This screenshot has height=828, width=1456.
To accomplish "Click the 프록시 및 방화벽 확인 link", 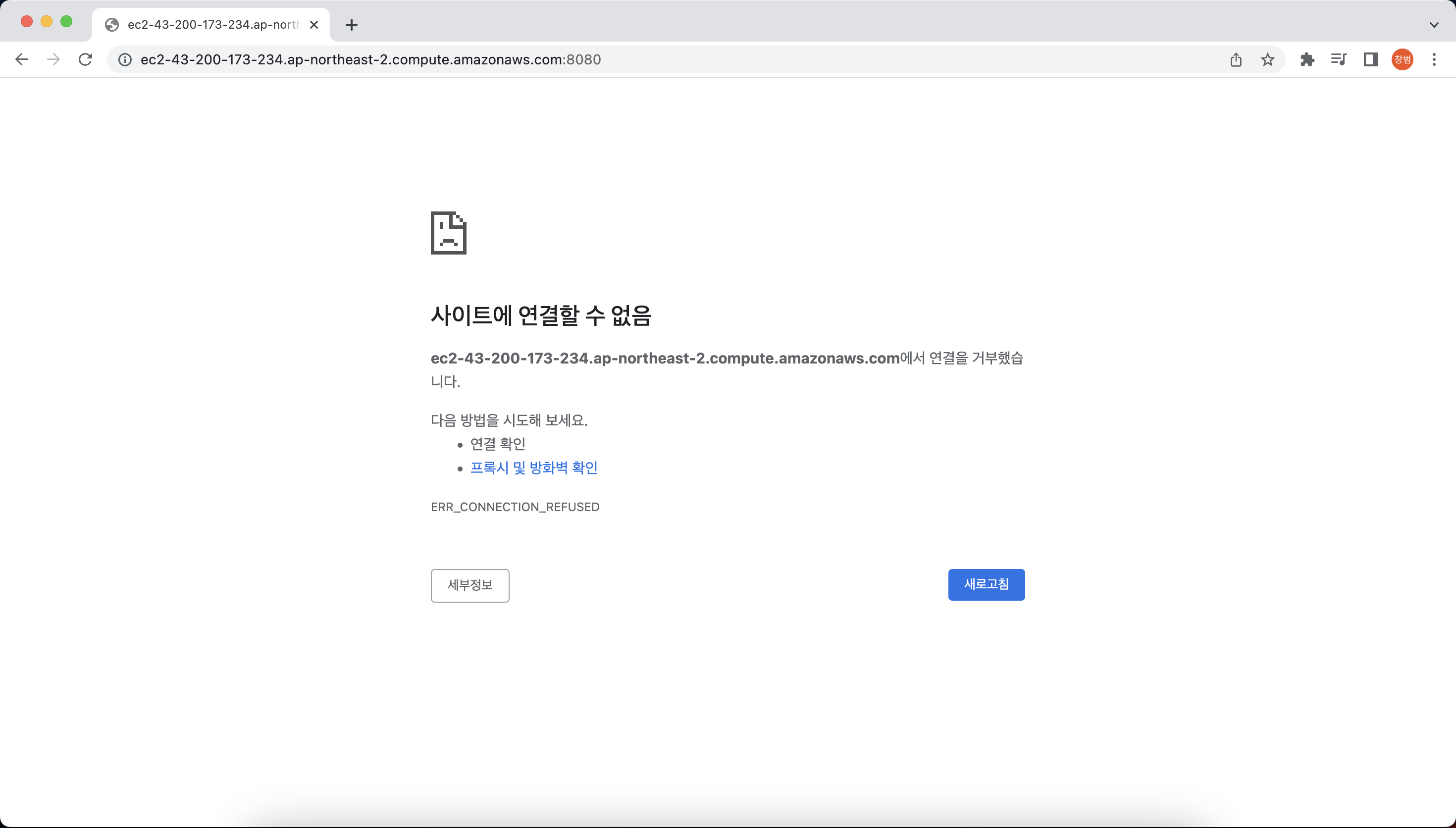I will click(533, 467).
